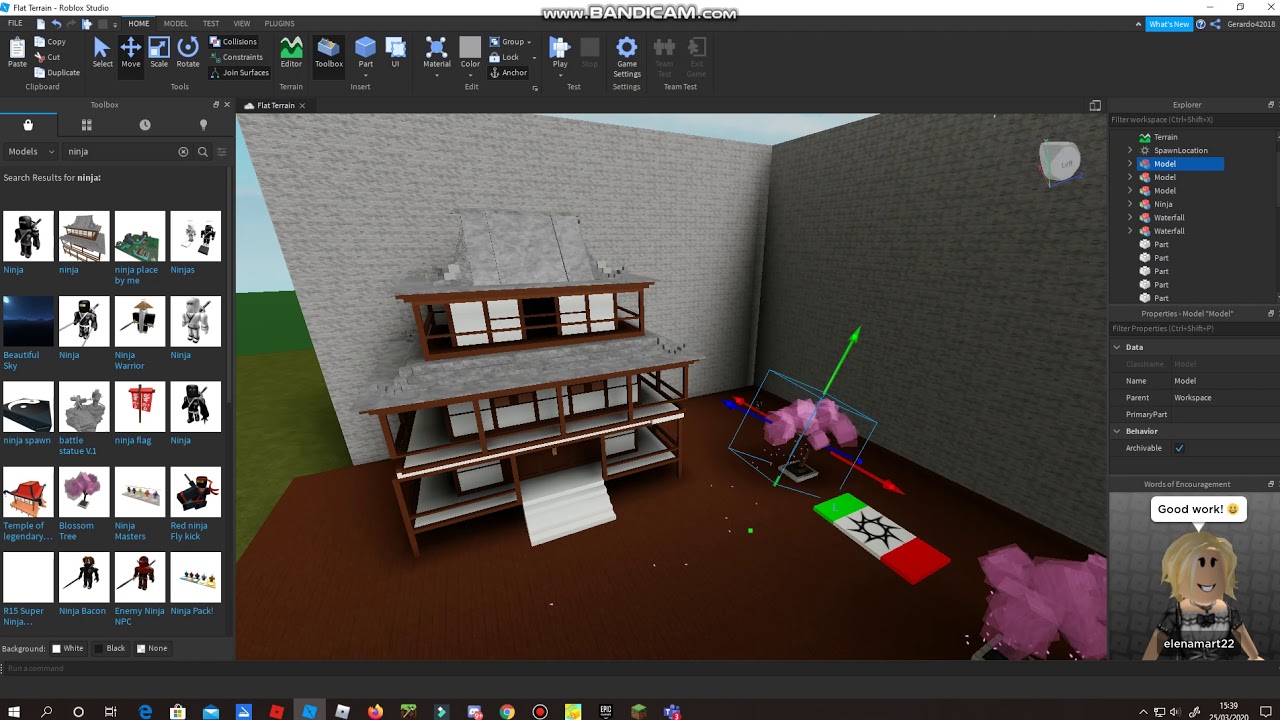Expand the Ninja tree node

pos(1130,204)
